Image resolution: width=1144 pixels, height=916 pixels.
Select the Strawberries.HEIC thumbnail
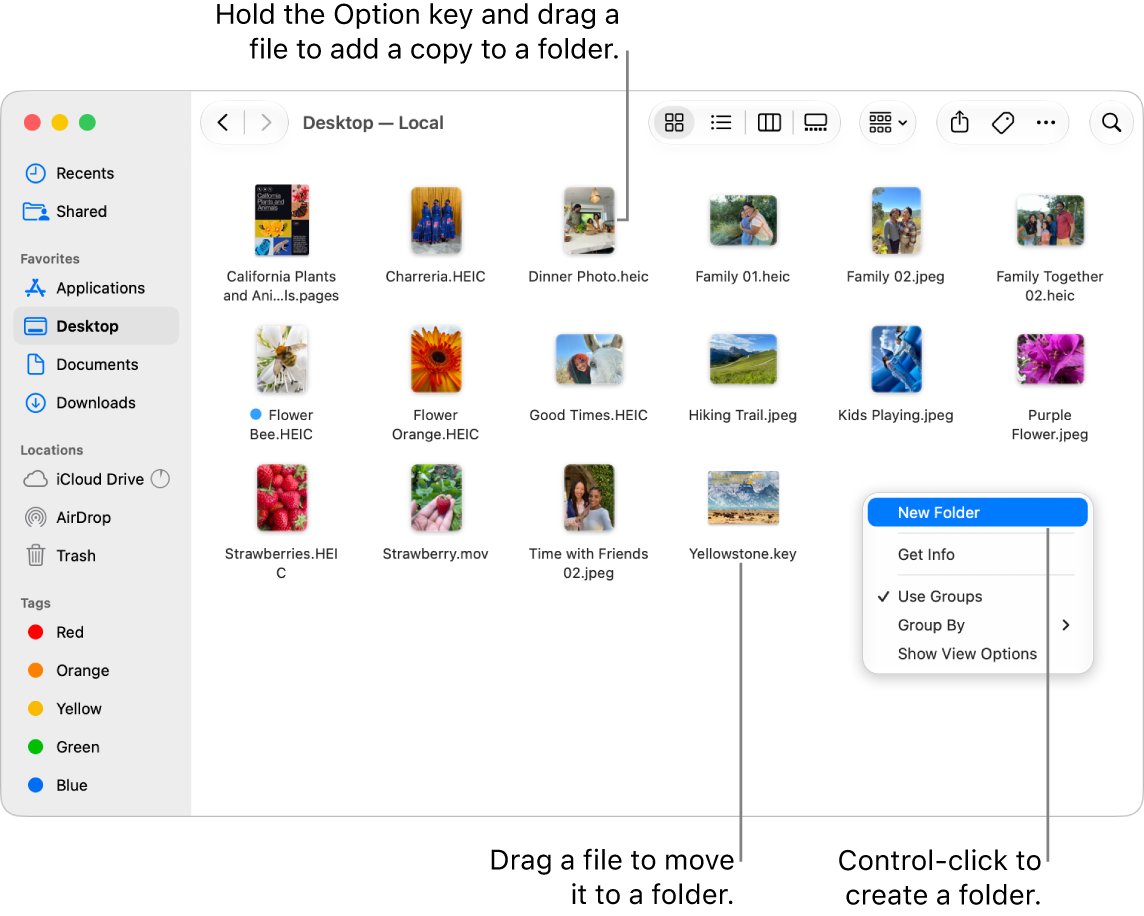tap(282, 498)
